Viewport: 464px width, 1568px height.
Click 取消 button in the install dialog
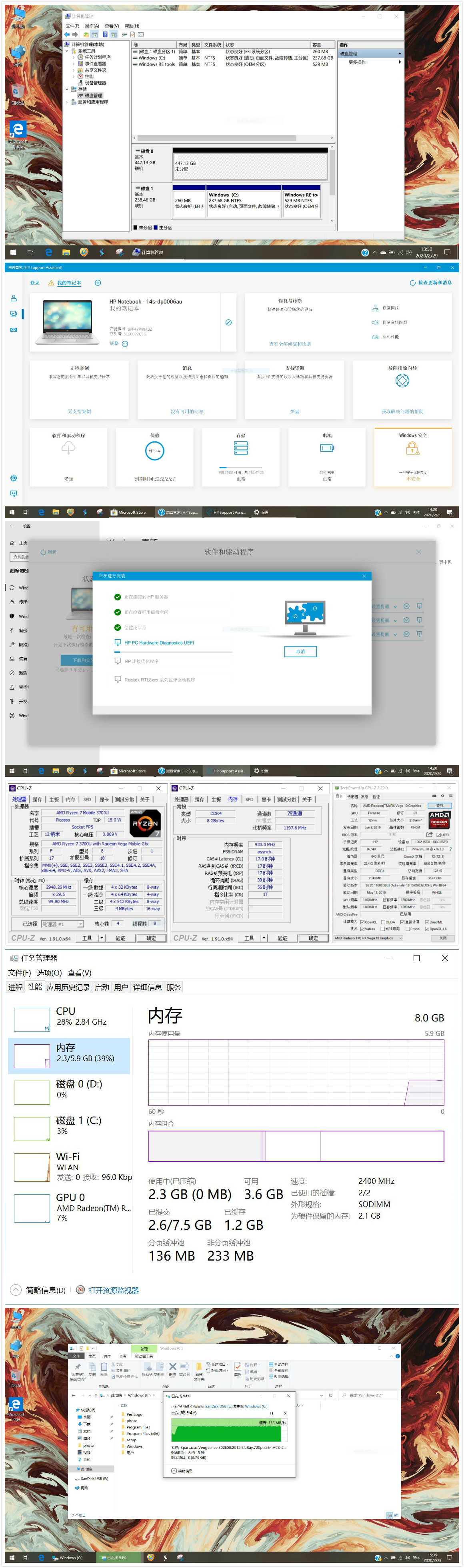pos(300,651)
